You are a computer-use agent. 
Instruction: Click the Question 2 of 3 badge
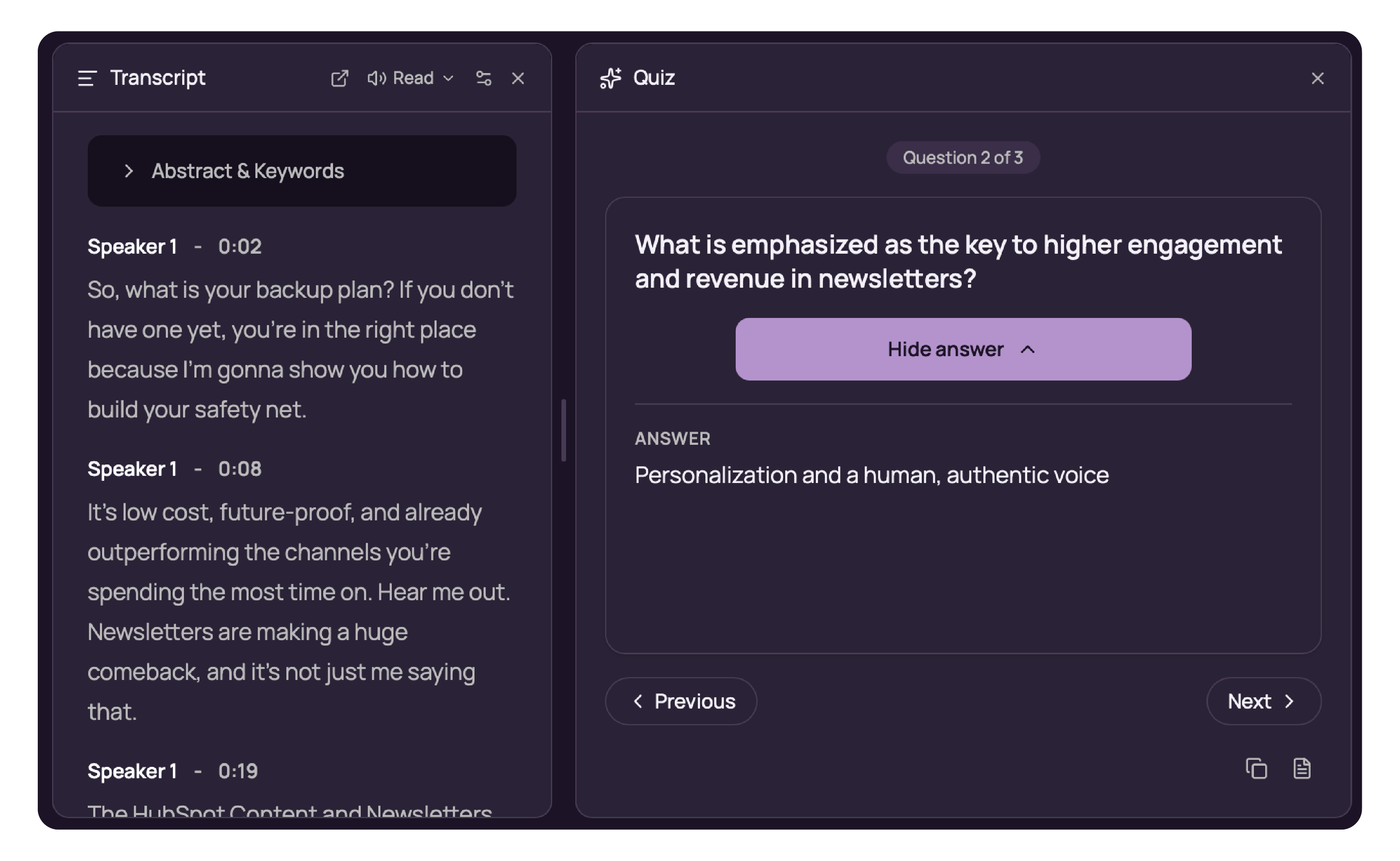[x=963, y=157]
